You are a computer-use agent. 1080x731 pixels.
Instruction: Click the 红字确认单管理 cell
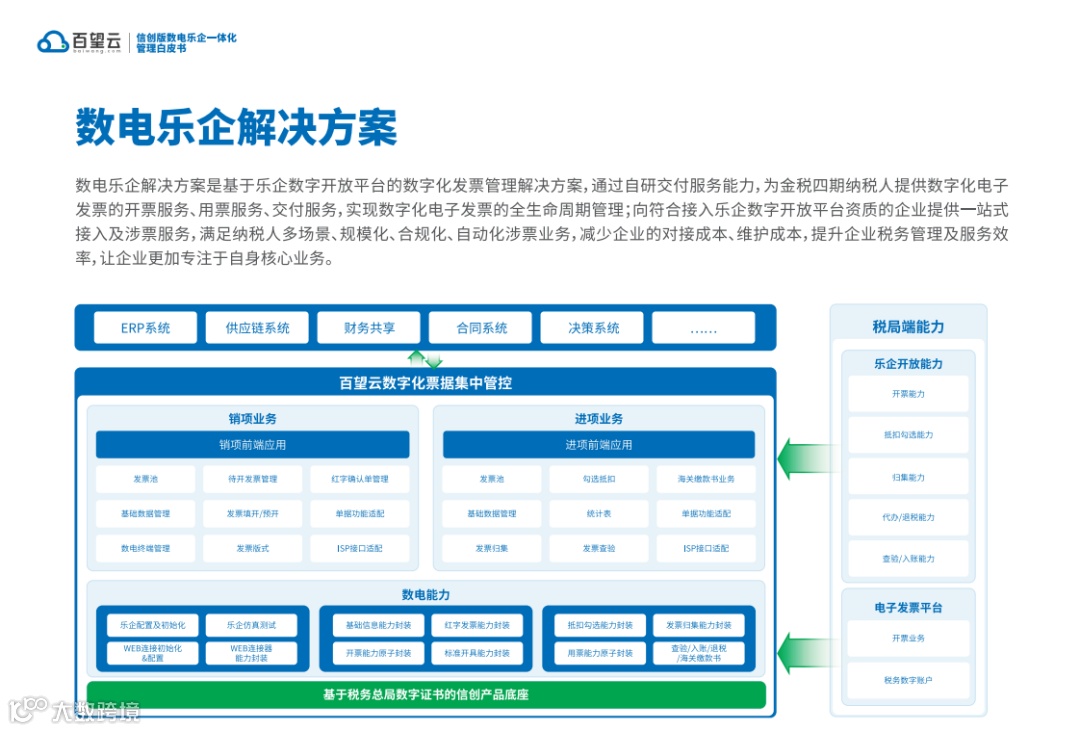[360, 479]
